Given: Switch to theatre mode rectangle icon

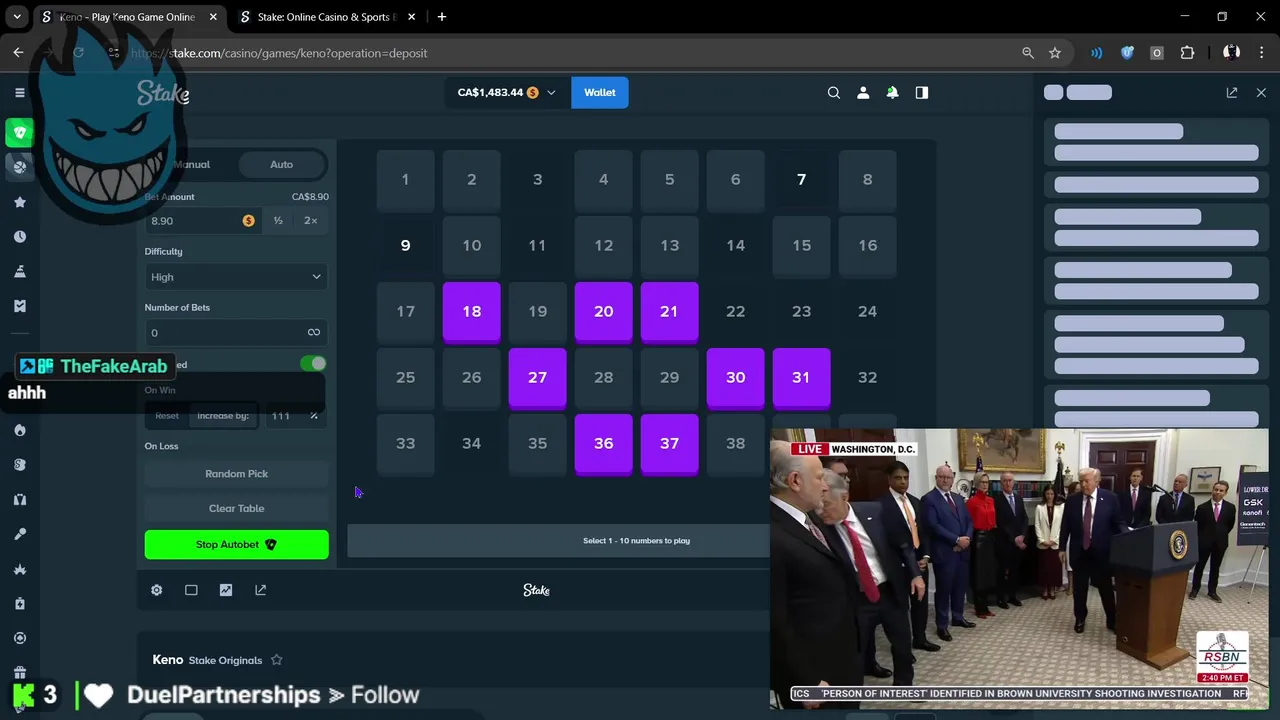Looking at the screenshot, I should point(191,590).
